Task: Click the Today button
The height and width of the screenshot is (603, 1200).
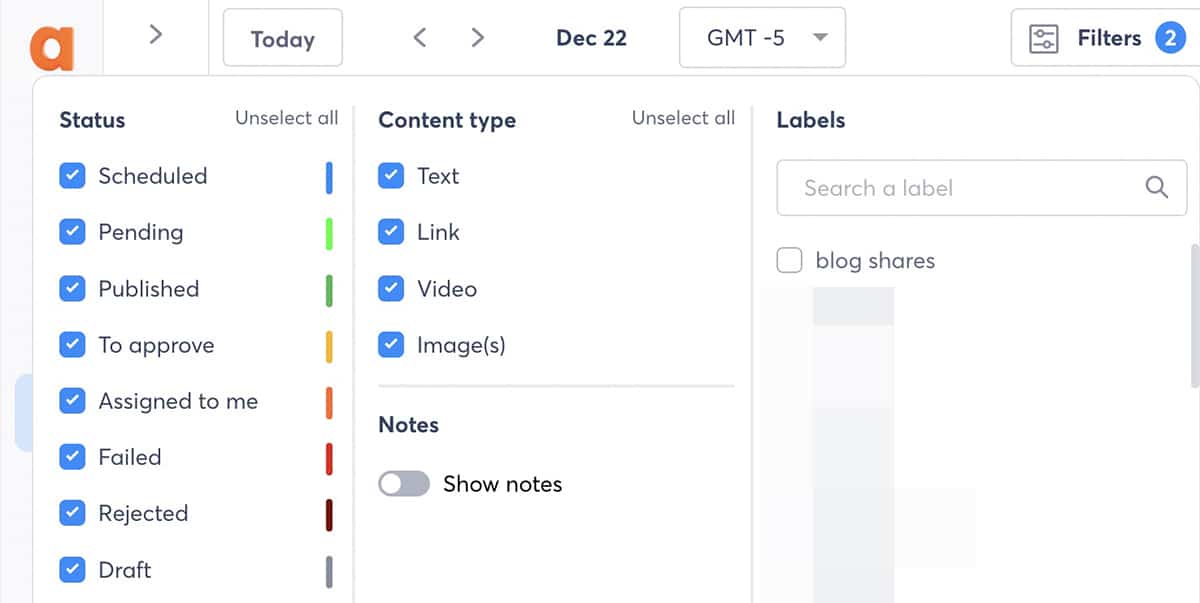Action: coord(282,38)
